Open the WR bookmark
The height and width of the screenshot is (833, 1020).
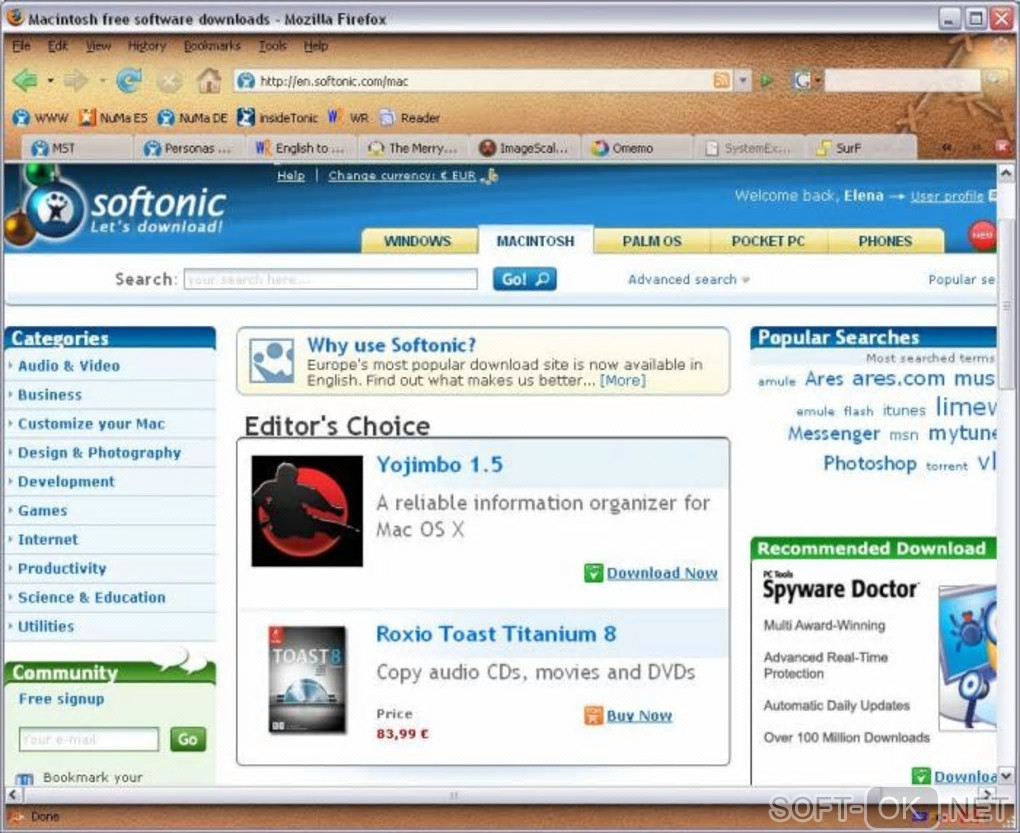tap(348, 118)
